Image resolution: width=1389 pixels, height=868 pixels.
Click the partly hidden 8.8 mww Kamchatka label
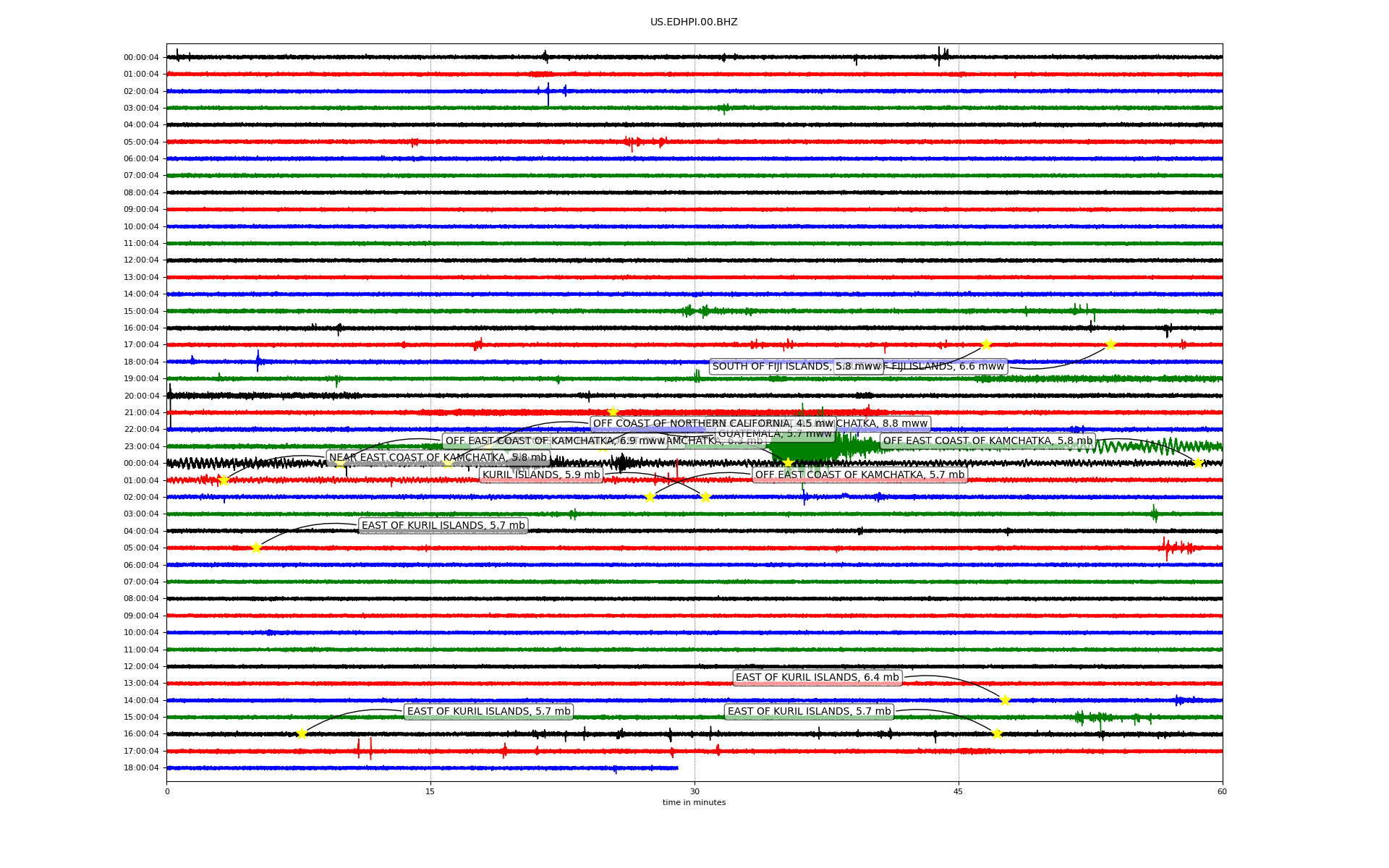point(883,424)
